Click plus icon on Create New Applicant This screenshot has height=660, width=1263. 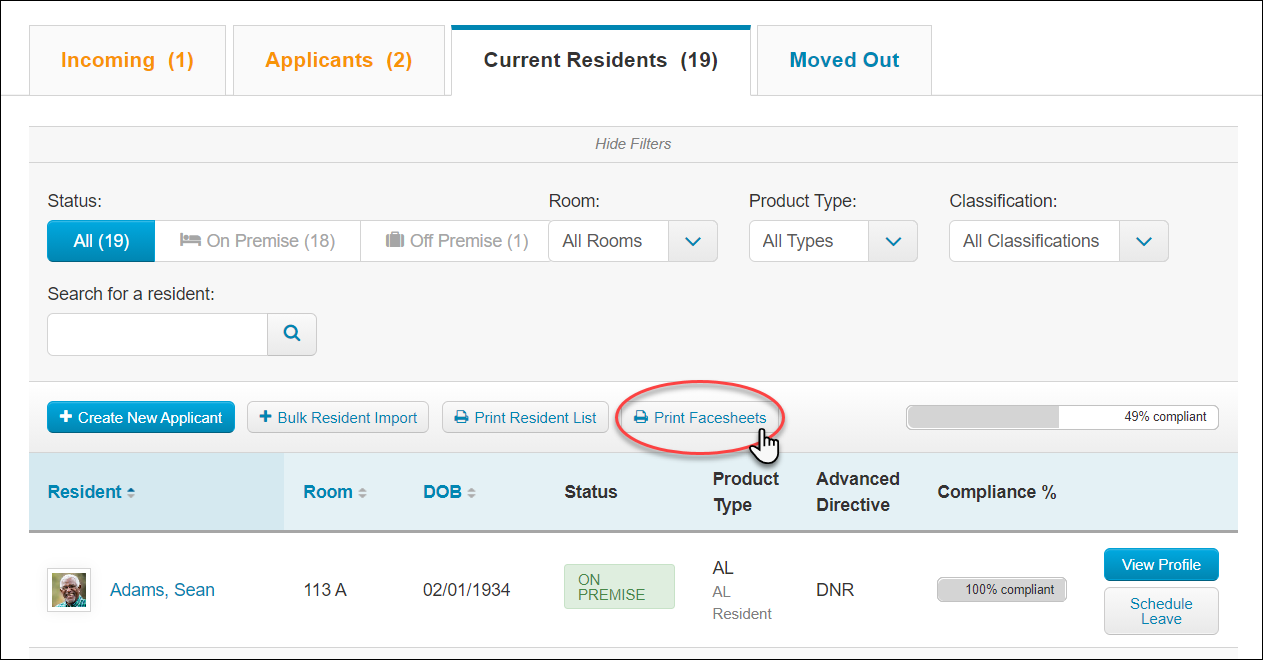[x=66, y=417]
